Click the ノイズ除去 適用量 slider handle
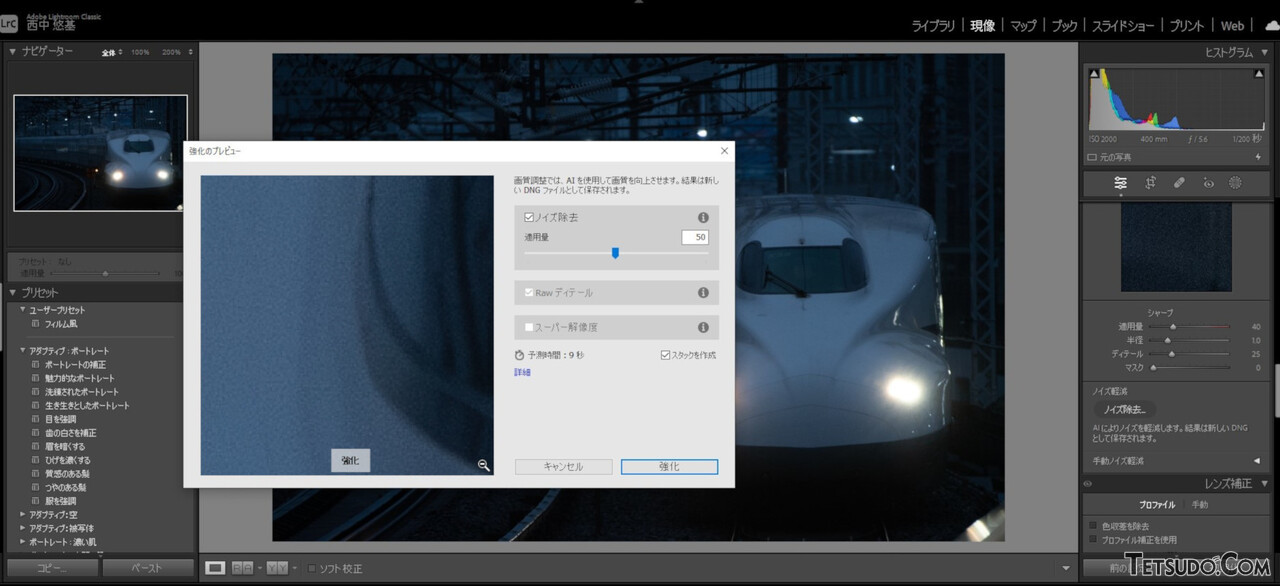The image size is (1280, 586). coord(615,253)
